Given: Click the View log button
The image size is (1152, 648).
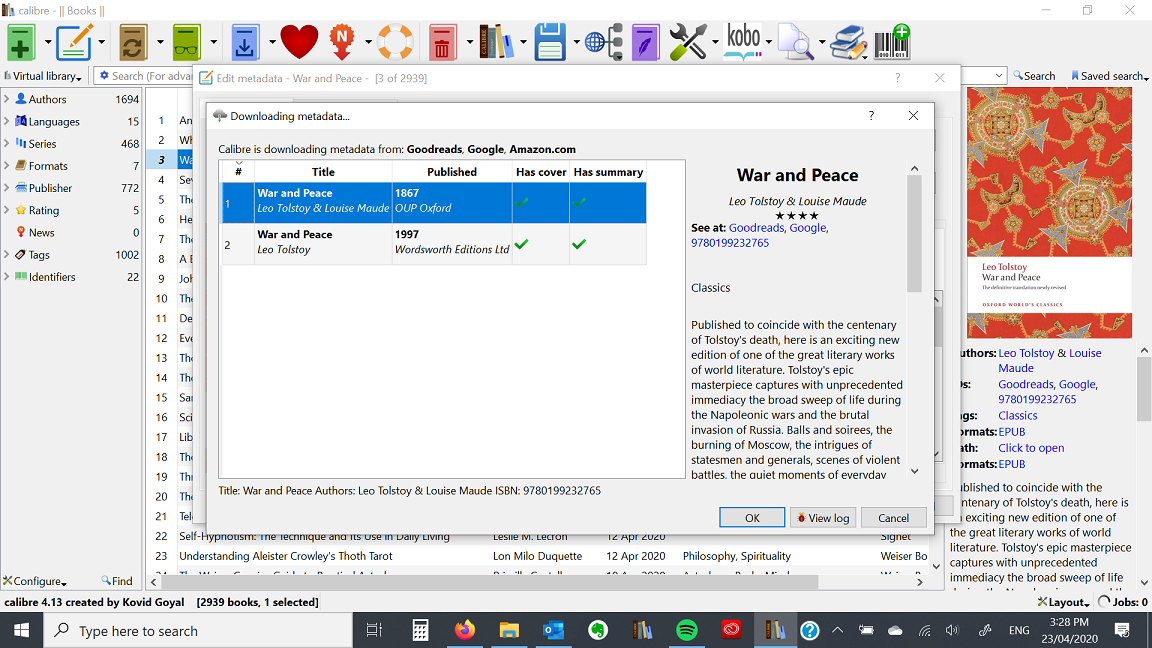Looking at the screenshot, I should tap(823, 517).
